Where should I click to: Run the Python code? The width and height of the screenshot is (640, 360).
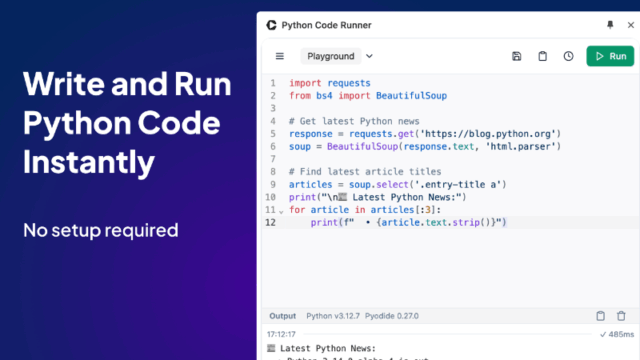click(x=610, y=56)
